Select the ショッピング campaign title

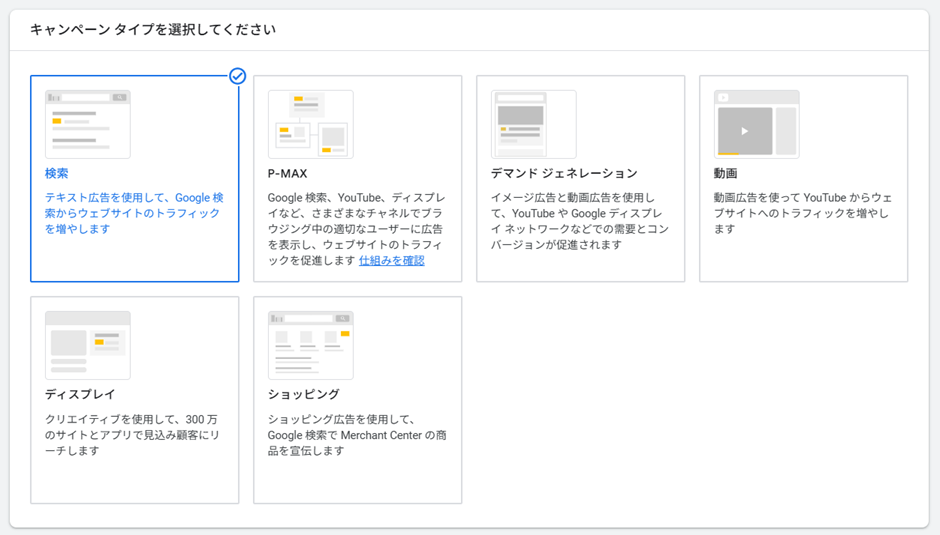pos(303,395)
